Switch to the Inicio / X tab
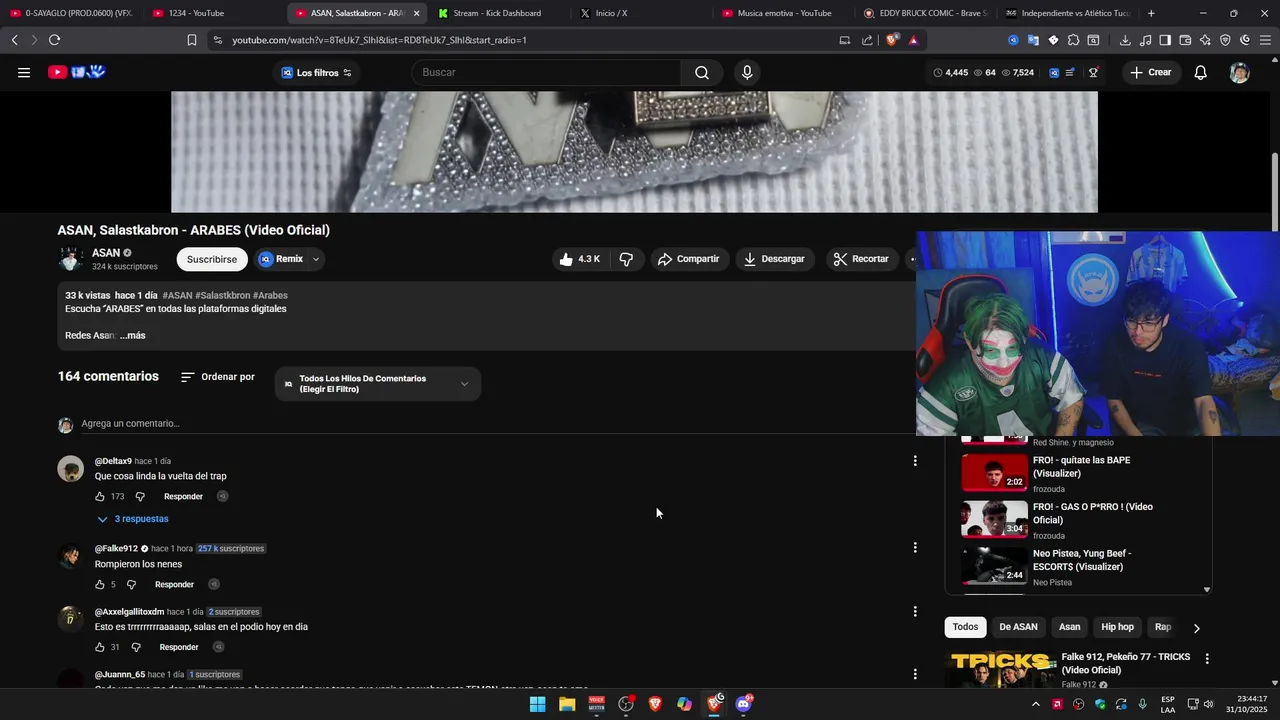The image size is (1280, 720). coord(640,13)
